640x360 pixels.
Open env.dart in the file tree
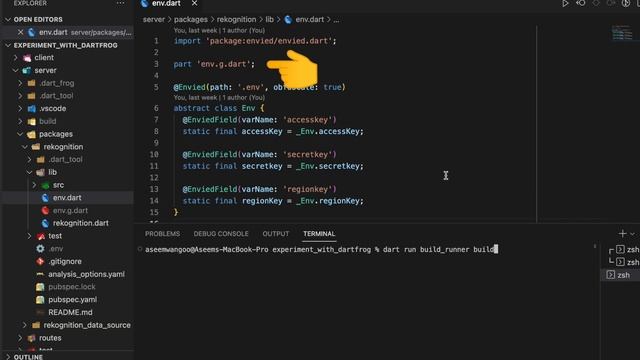pyautogui.click(x=67, y=198)
